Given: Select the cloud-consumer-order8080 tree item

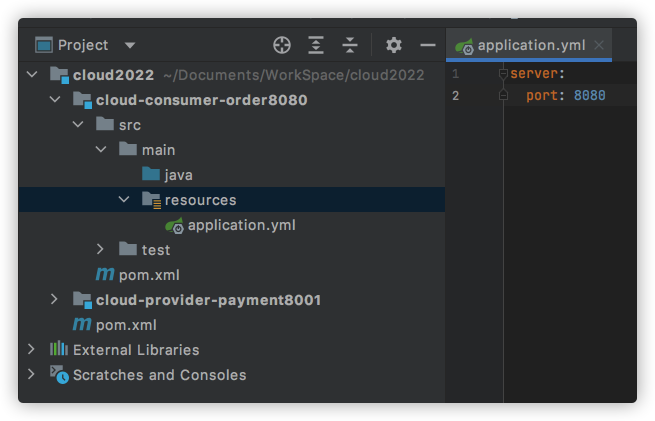Looking at the screenshot, I should [x=201, y=100].
